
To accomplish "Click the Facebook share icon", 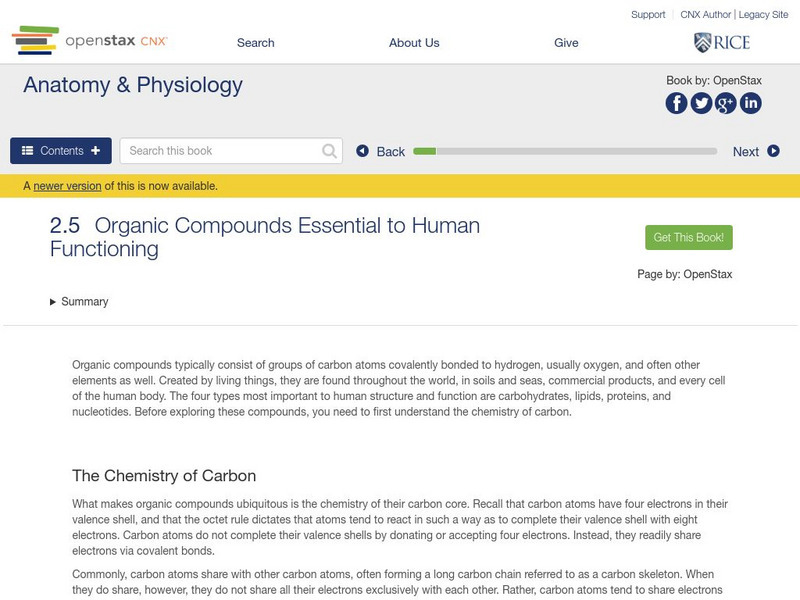I will point(677,103).
